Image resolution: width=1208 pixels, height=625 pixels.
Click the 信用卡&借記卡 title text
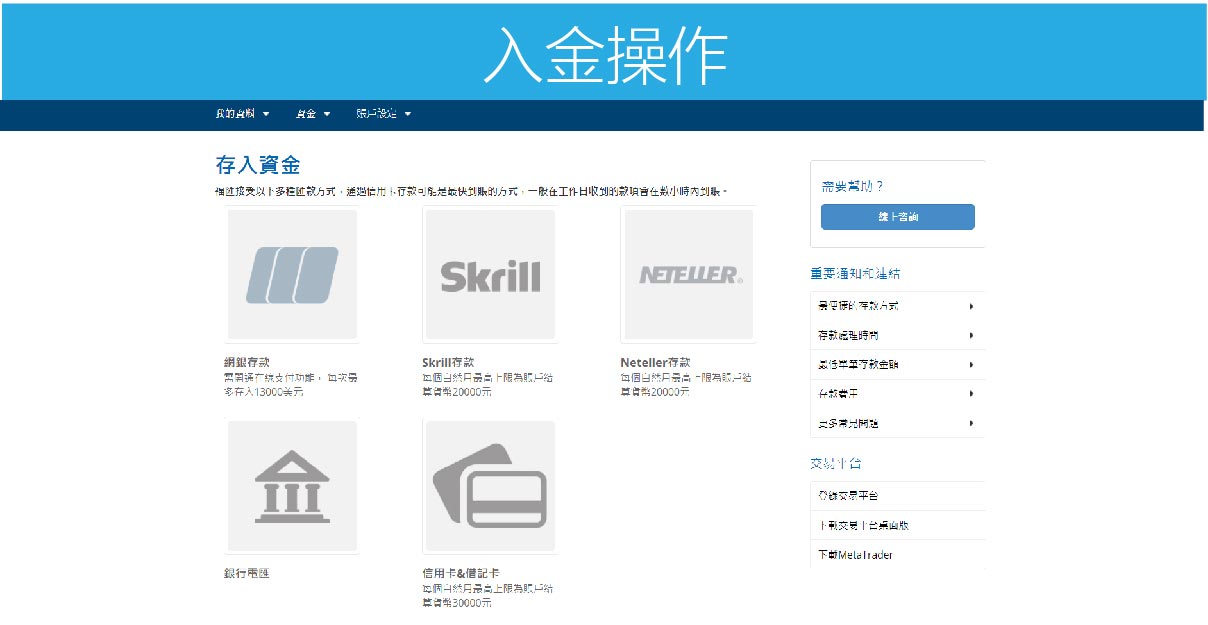tap(461, 573)
